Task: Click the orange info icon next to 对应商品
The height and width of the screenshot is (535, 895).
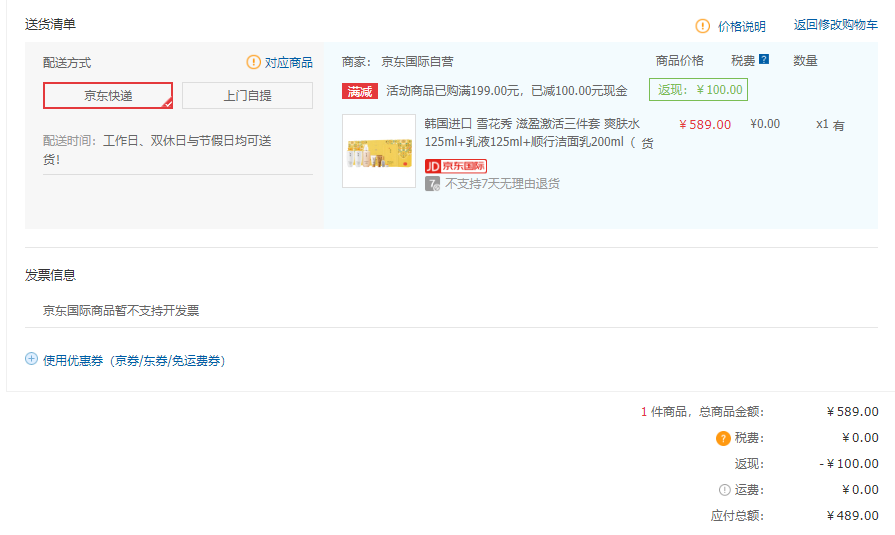Action: pos(253,62)
